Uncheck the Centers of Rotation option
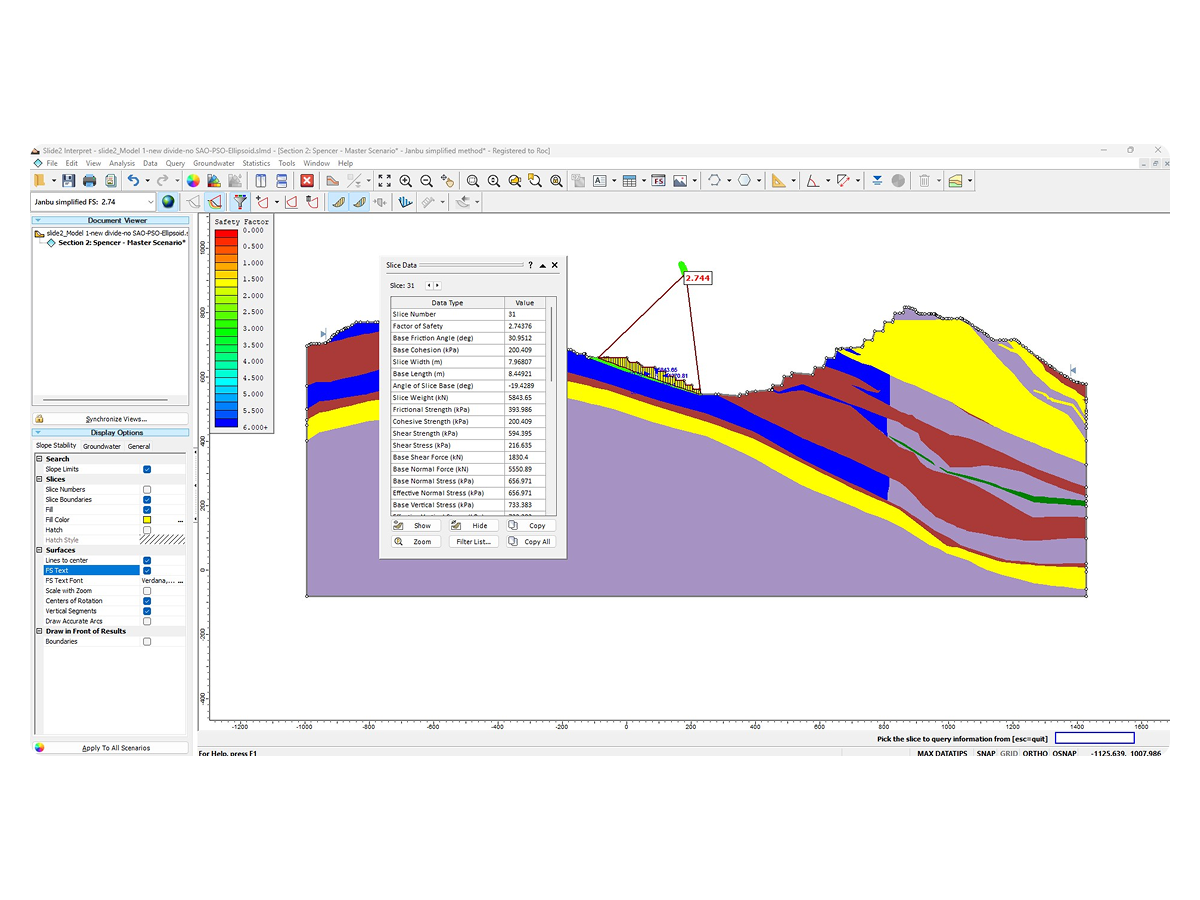Image resolution: width=1200 pixels, height=900 pixels. [147, 601]
